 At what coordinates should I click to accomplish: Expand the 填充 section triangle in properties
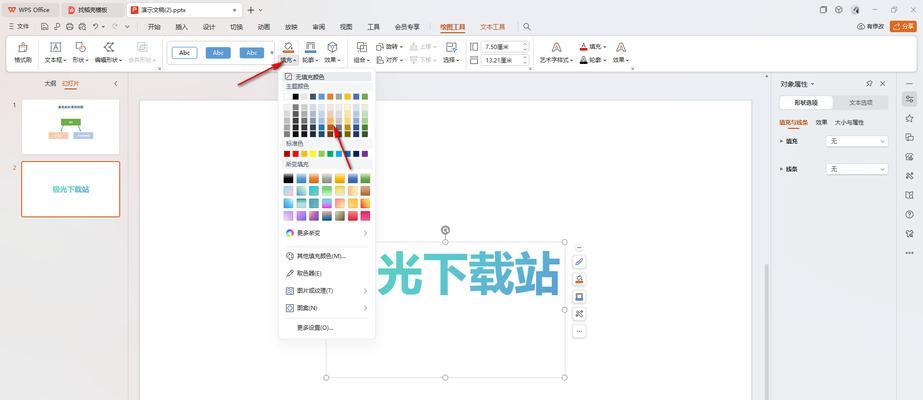782,141
